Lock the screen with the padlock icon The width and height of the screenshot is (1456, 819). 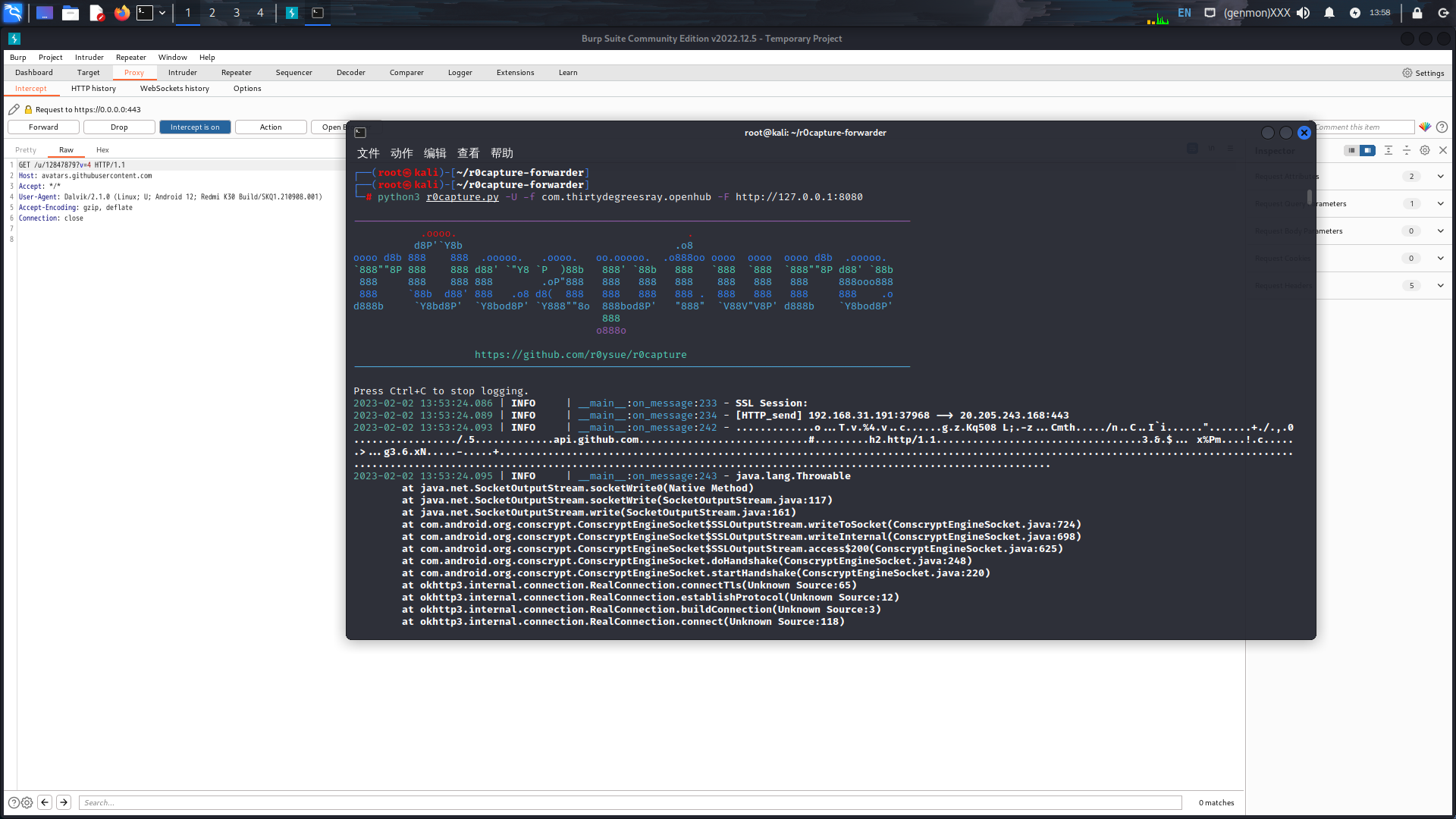pos(1417,13)
